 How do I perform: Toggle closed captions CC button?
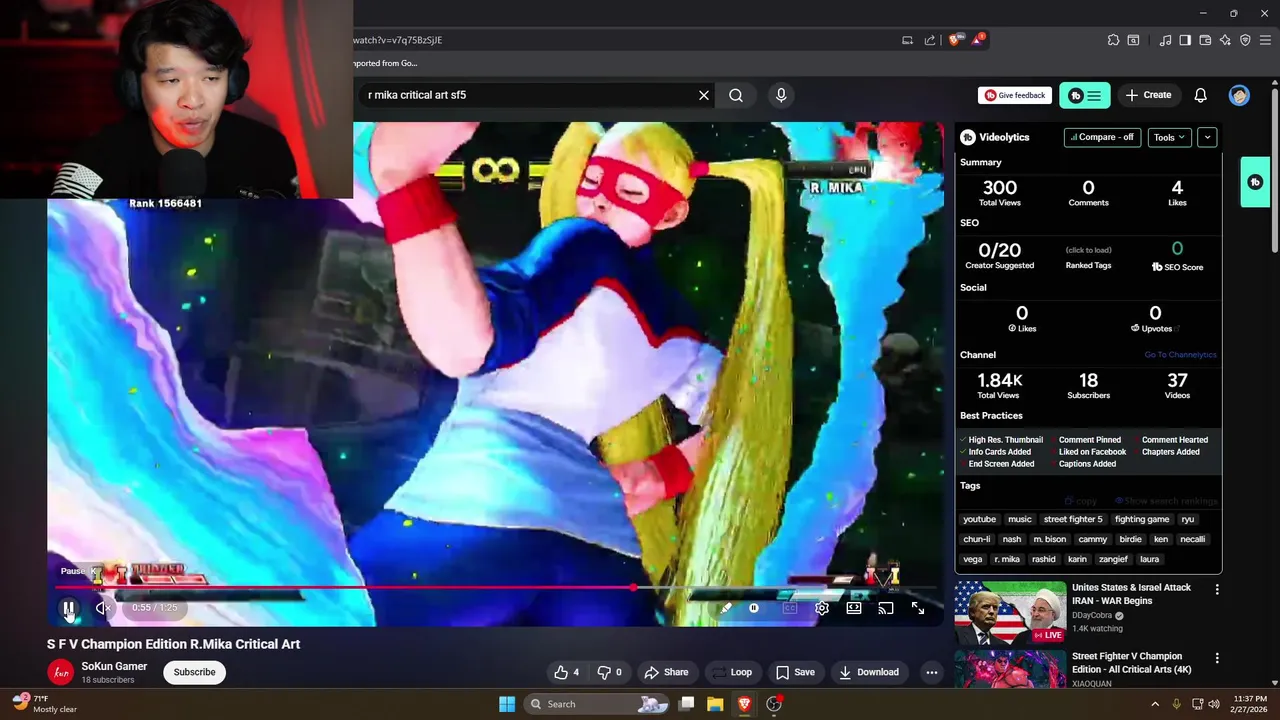(x=790, y=608)
